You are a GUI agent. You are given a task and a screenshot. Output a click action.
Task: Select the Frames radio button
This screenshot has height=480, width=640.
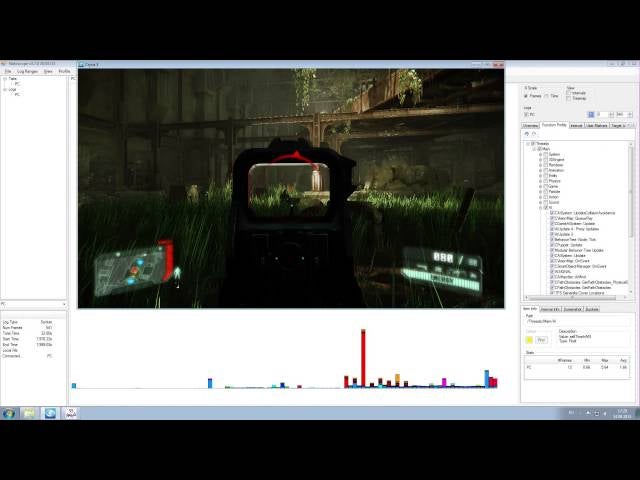[527, 96]
